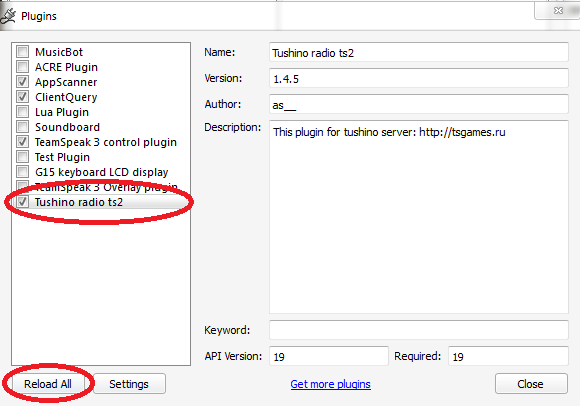
Task: Tick the Lua Plugin checkbox
Action: pos(23,112)
